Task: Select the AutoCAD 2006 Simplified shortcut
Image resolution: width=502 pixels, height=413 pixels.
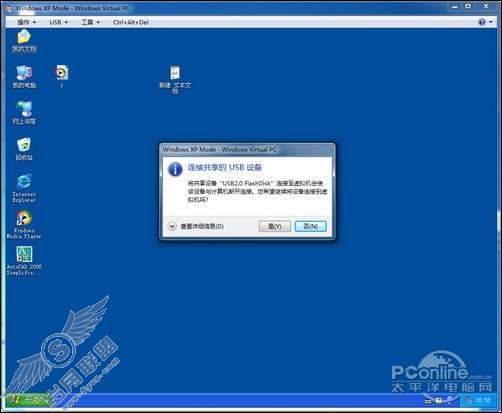Action: coord(24,261)
